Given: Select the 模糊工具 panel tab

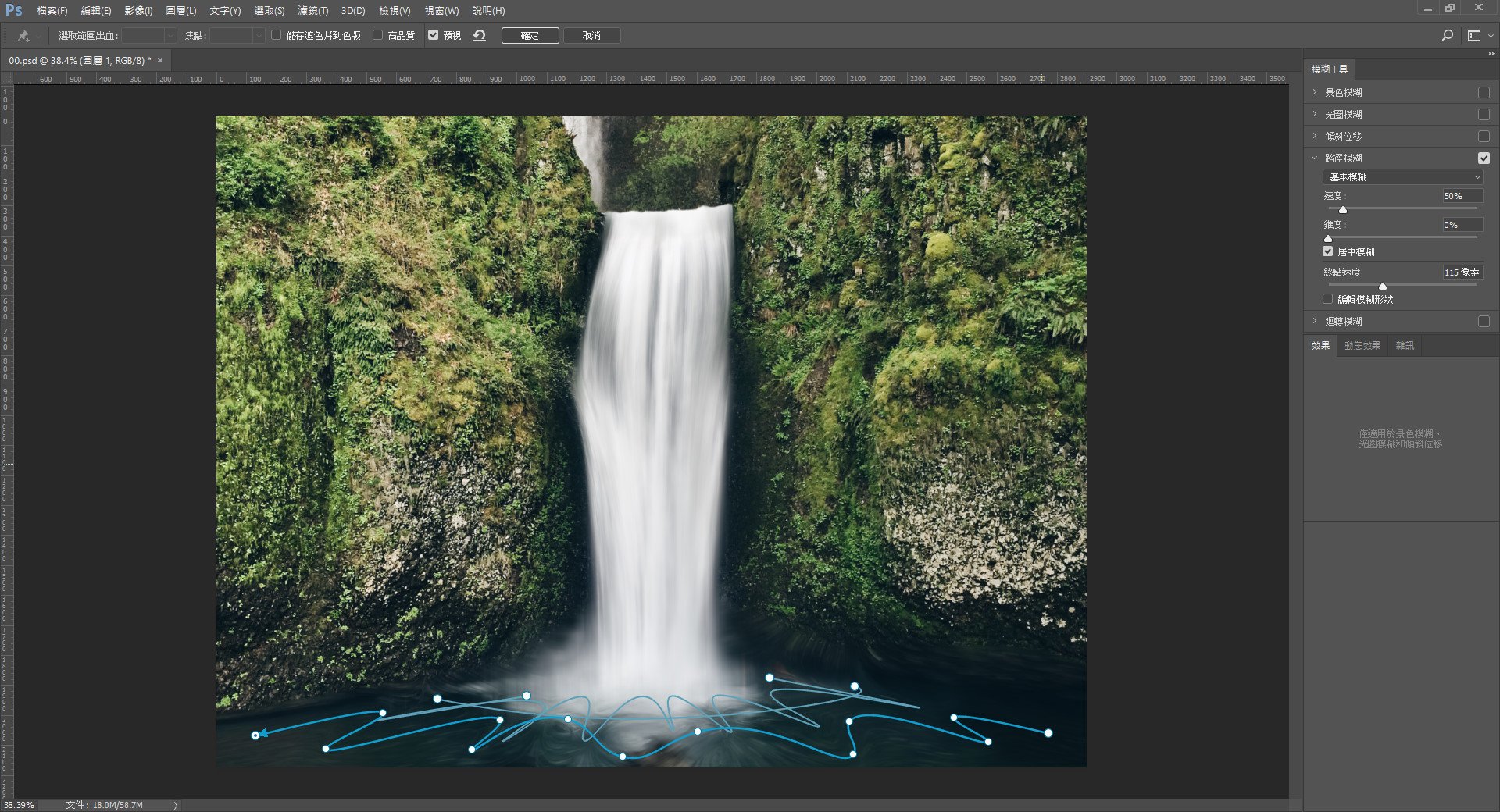Looking at the screenshot, I should [x=1330, y=69].
